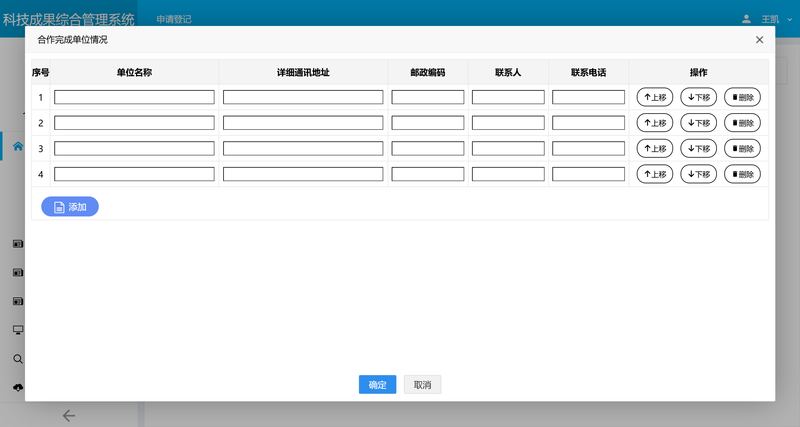Focus 联系人 field in row 3
Image resolution: width=800 pixels, height=427 pixels.
coord(508,148)
